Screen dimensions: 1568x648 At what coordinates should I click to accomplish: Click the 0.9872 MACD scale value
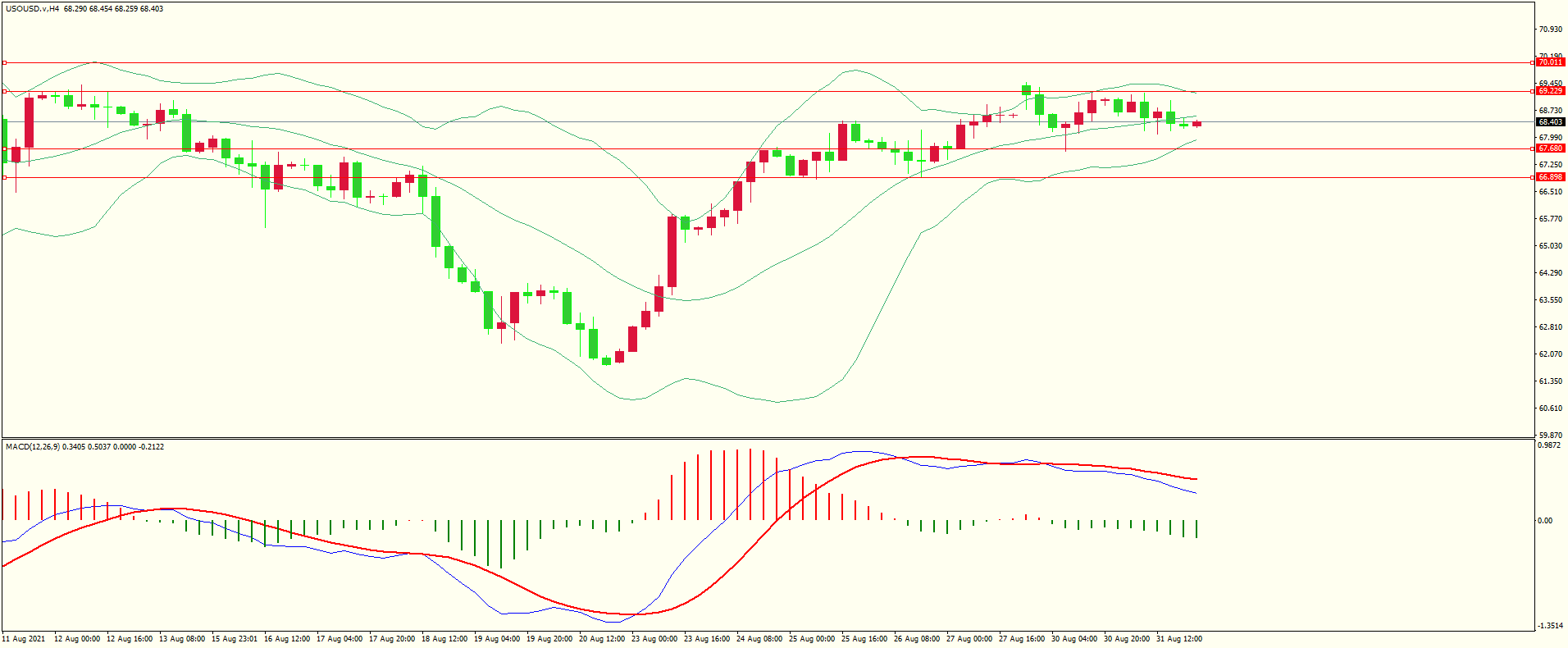(x=1550, y=445)
